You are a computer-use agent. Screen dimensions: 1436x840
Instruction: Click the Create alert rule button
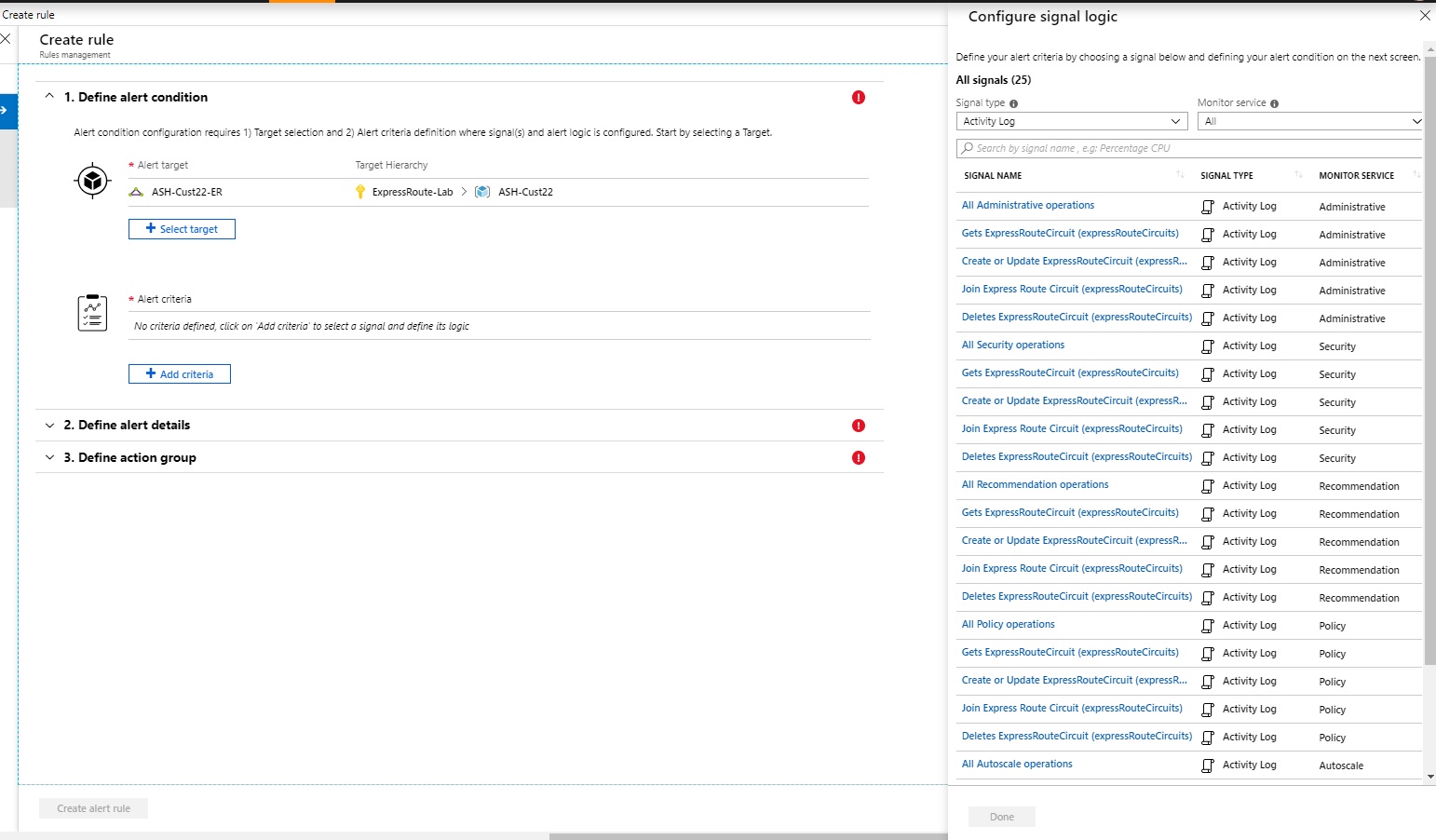[93, 808]
